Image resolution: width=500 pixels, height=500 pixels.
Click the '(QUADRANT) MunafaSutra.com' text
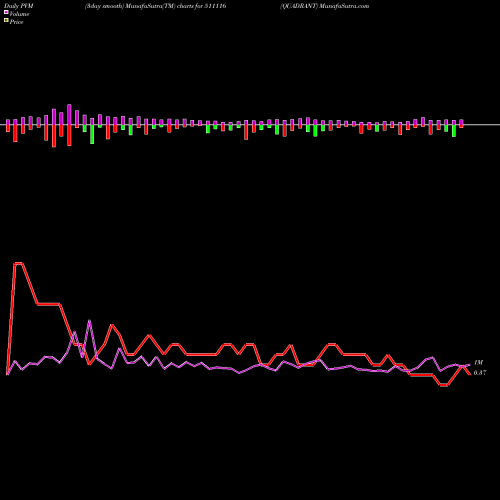[x=325, y=6]
